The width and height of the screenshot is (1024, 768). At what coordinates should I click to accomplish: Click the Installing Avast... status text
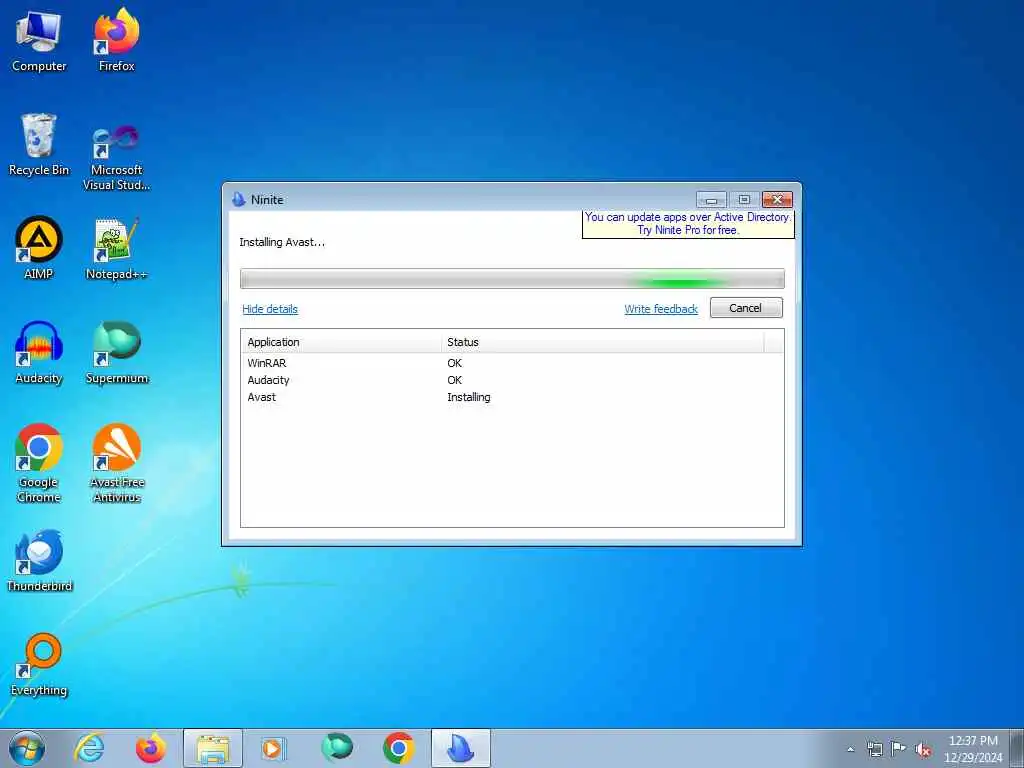click(282, 242)
